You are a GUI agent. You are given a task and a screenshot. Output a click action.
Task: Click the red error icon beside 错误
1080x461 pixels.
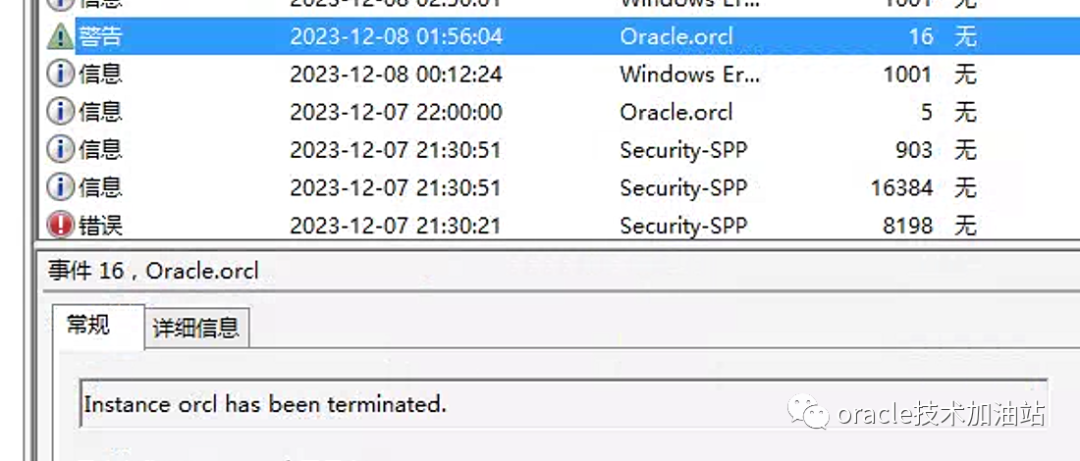click(x=61, y=226)
